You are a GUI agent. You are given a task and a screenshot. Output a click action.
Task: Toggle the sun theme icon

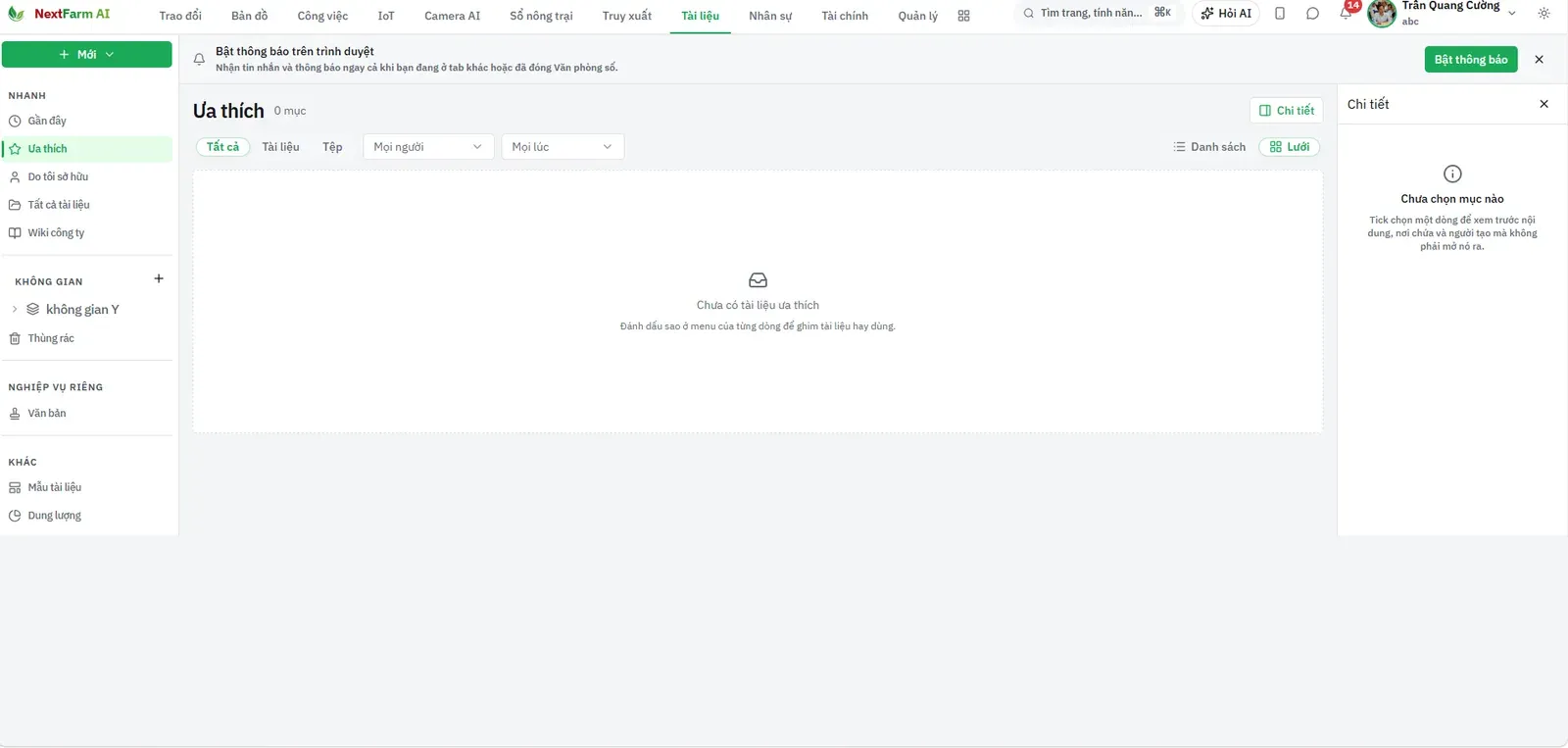coord(1543,14)
